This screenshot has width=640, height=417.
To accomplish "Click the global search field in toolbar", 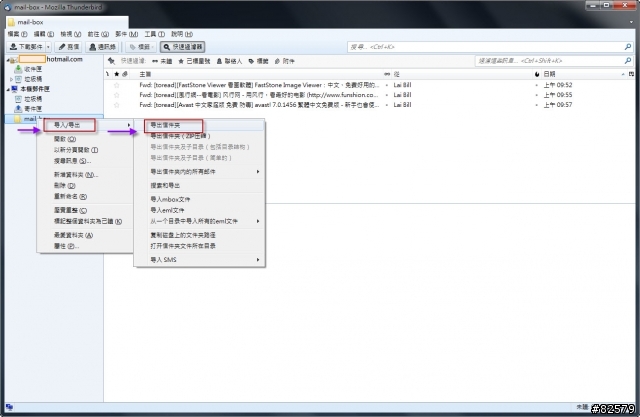I will click(x=490, y=47).
